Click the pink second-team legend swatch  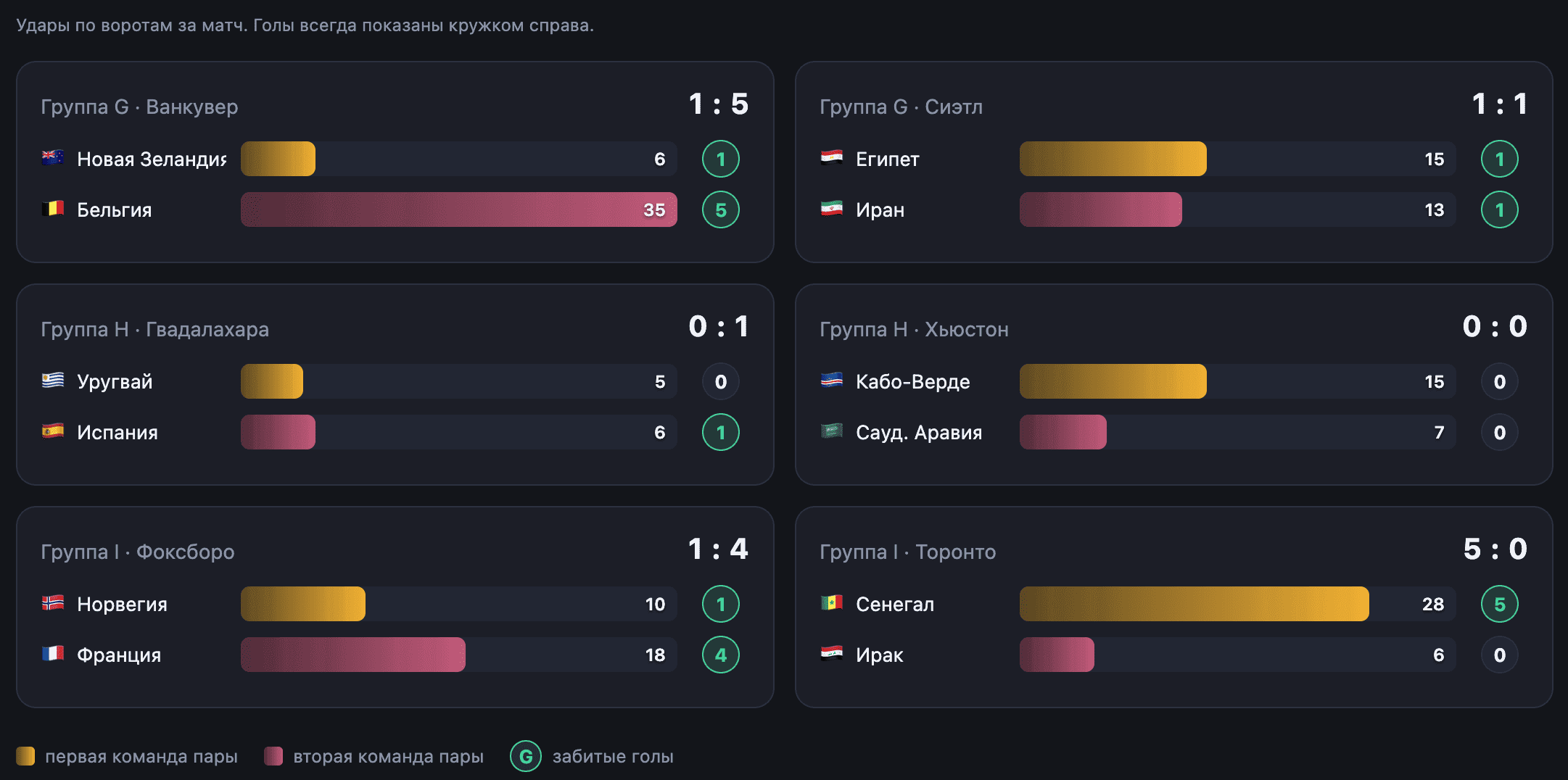tap(273, 756)
